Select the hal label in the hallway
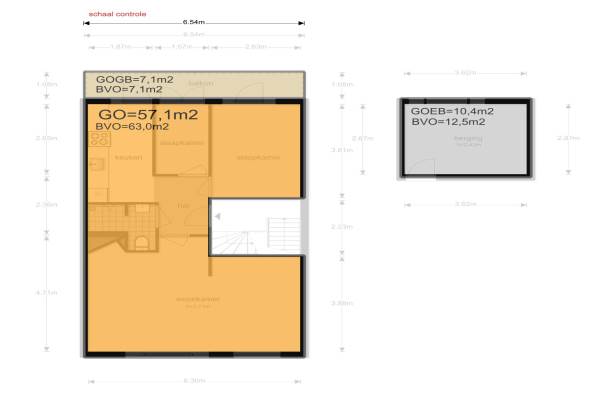This screenshot has width=600, height=400. [x=182, y=207]
